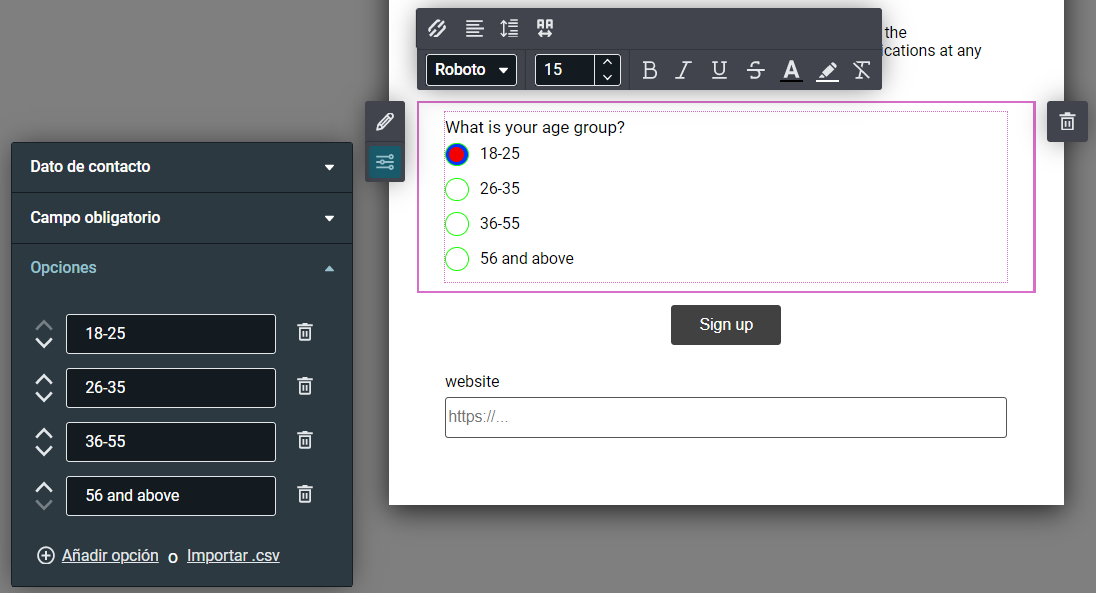Viewport: 1096px width, 593px height.
Task: Move 56 and above option up
Action: pos(44,487)
